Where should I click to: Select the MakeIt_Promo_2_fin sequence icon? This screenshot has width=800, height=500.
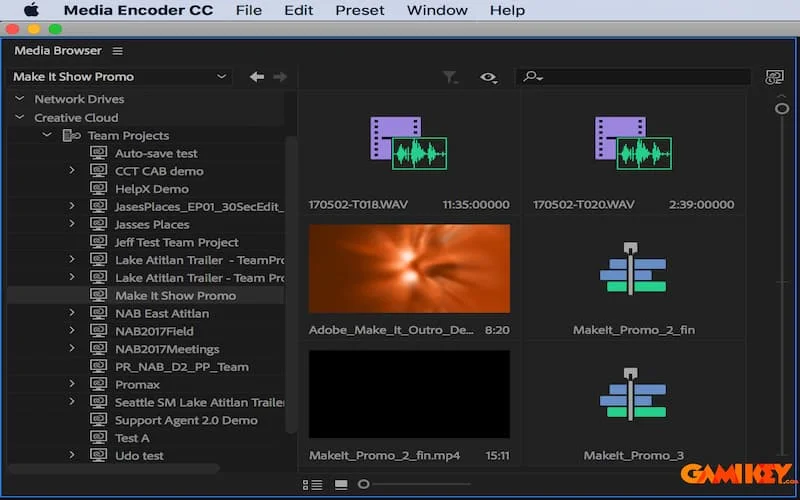point(633,269)
